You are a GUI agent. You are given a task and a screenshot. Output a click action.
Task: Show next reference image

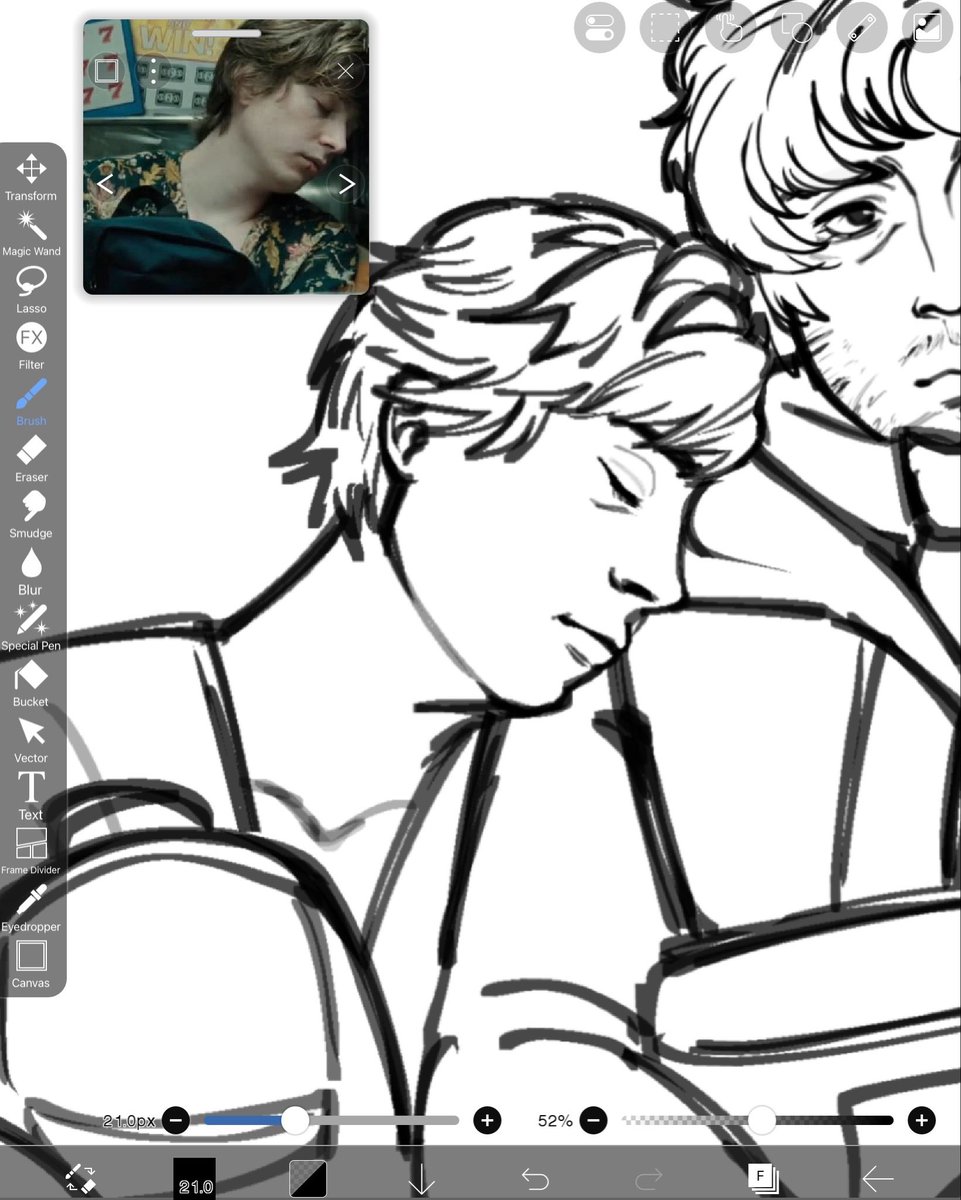tap(346, 184)
